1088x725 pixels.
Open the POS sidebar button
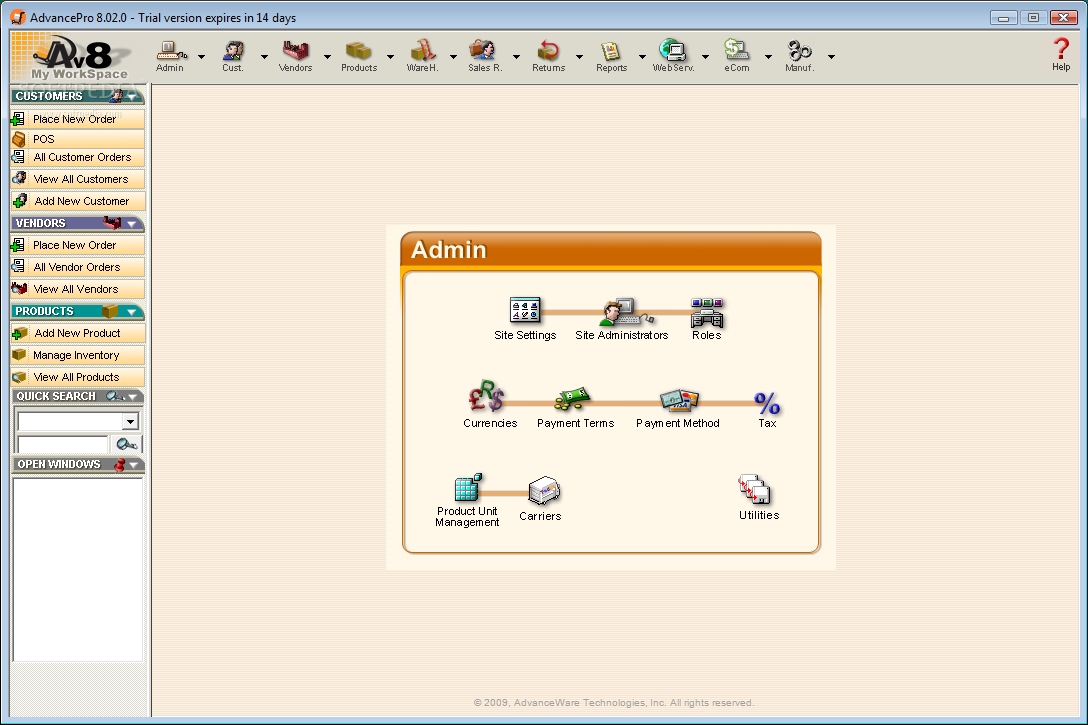[78, 139]
